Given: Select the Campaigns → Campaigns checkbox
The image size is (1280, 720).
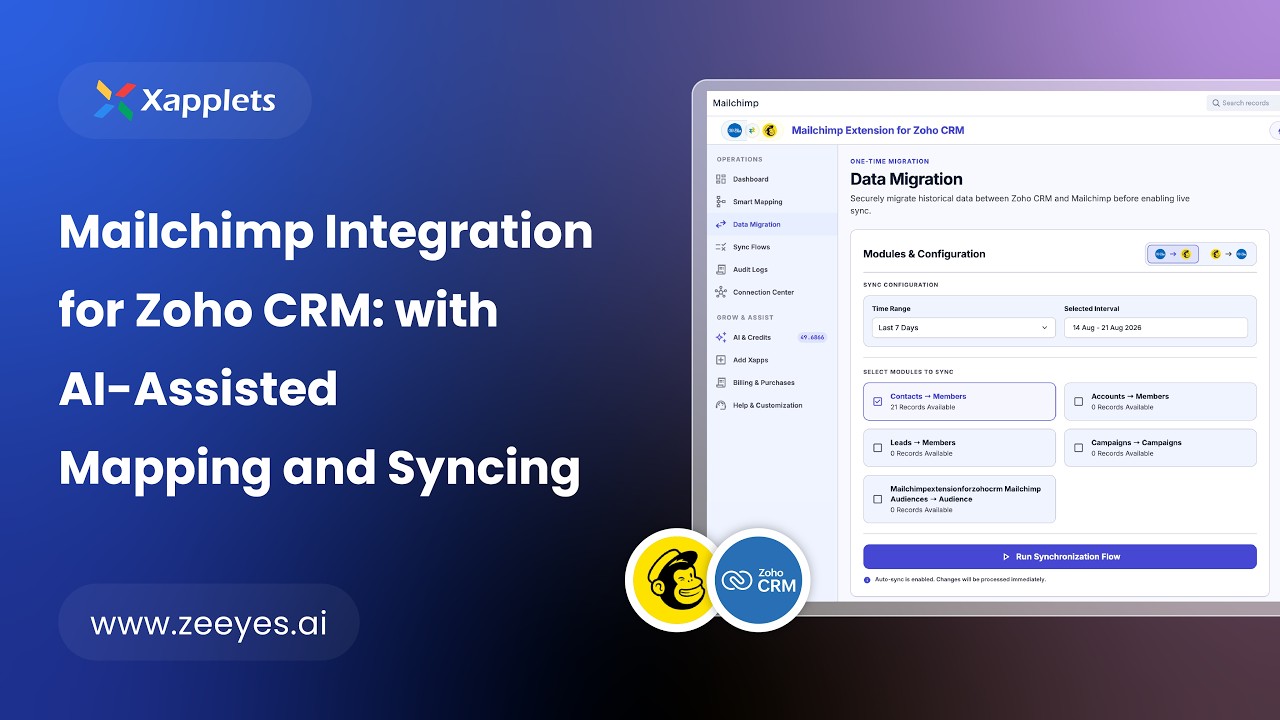Looking at the screenshot, I should (1078, 448).
